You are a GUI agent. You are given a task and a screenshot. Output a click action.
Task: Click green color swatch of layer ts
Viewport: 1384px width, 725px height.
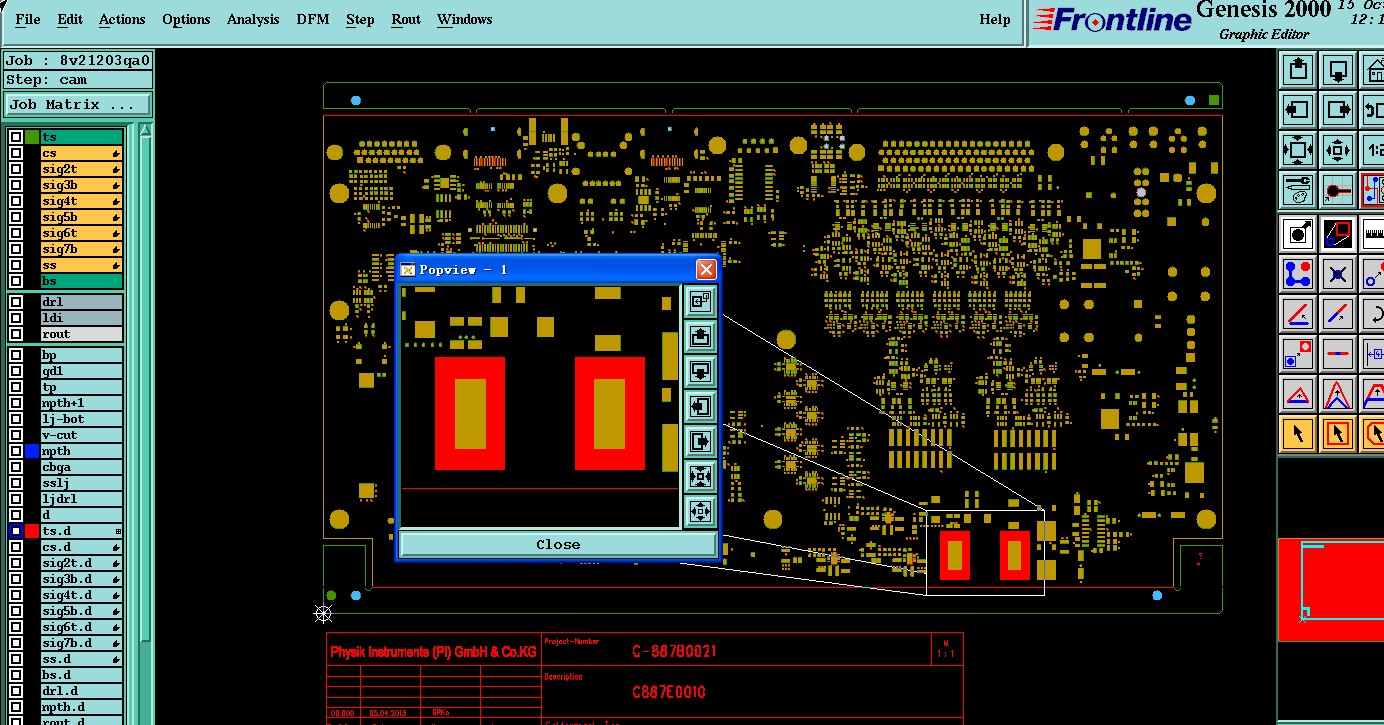coord(32,137)
